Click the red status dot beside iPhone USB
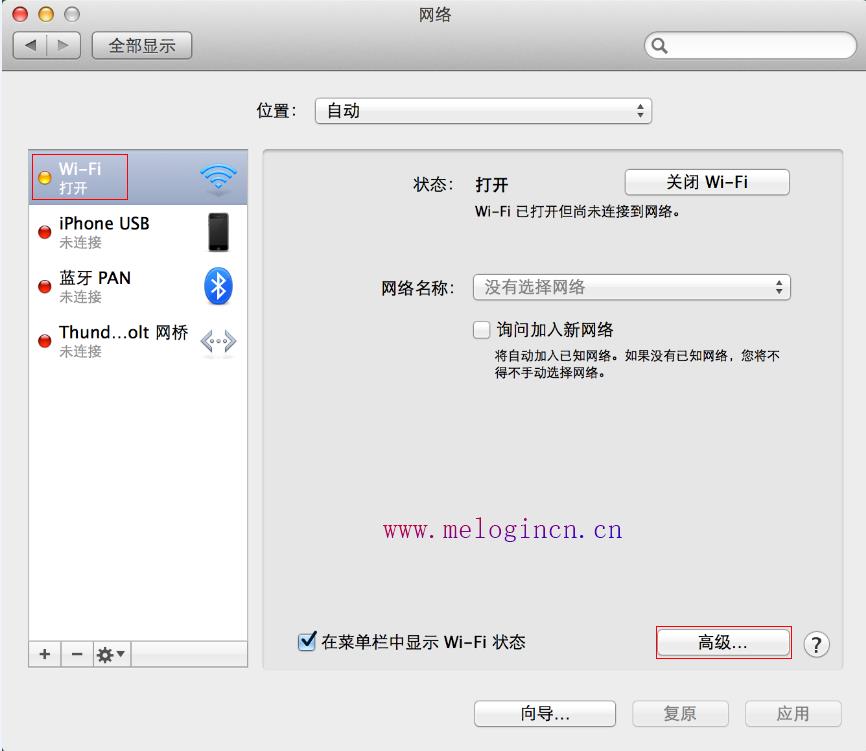 [44, 232]
